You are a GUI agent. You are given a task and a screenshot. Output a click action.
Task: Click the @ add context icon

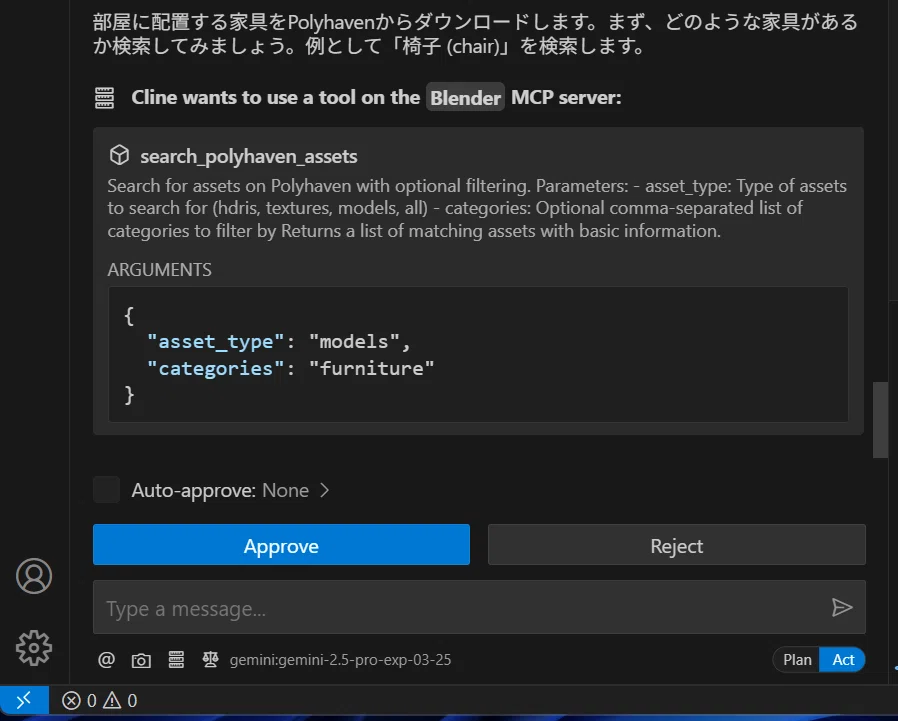click(107, 660)
